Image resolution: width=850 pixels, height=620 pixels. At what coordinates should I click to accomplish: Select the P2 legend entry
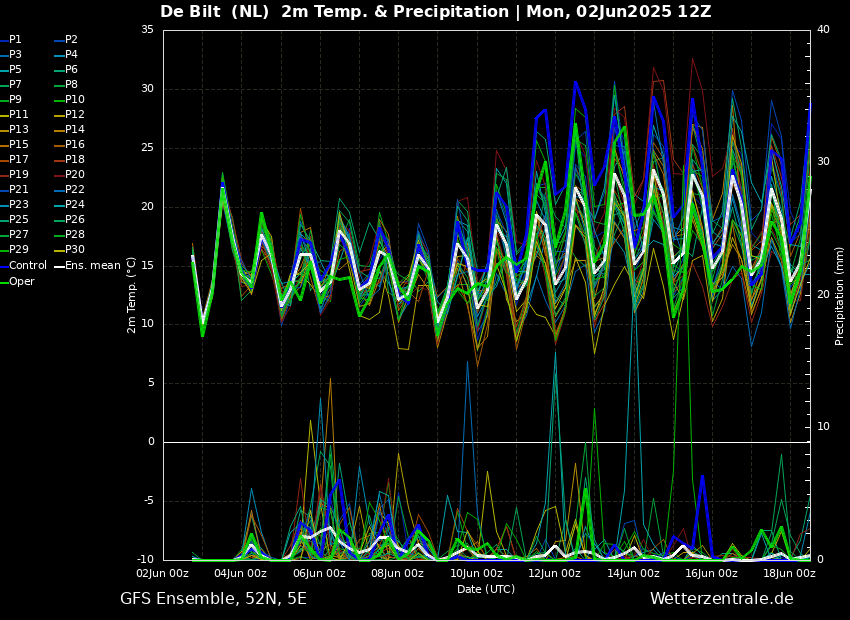(x=71, y=40)
